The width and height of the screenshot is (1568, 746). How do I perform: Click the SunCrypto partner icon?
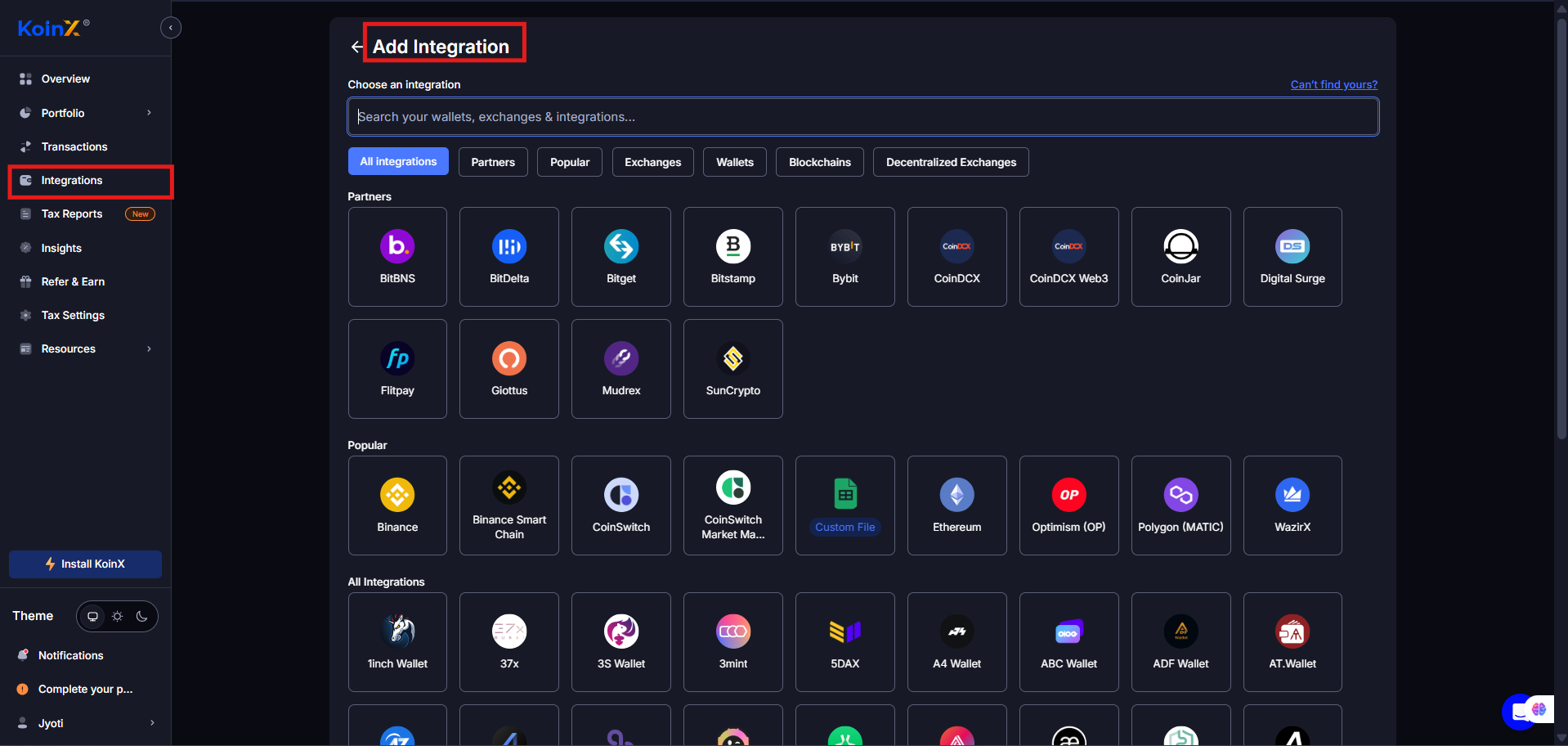pyautogui.click(x=732, y=368)
